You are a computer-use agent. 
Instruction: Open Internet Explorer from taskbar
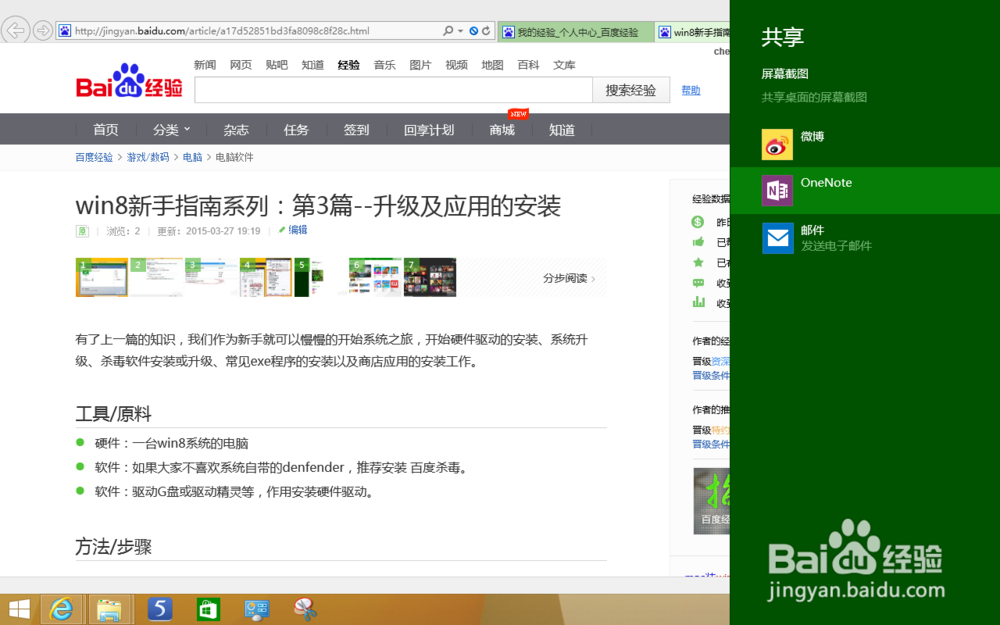point(62,610)
